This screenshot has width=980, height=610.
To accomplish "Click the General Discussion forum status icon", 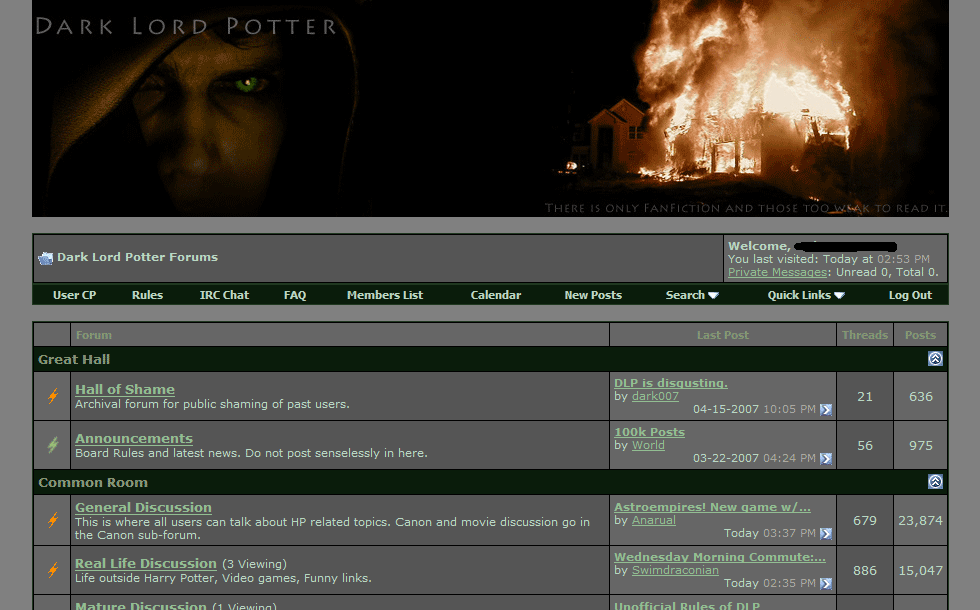I will pyautogui.click(x=53, y=519).
